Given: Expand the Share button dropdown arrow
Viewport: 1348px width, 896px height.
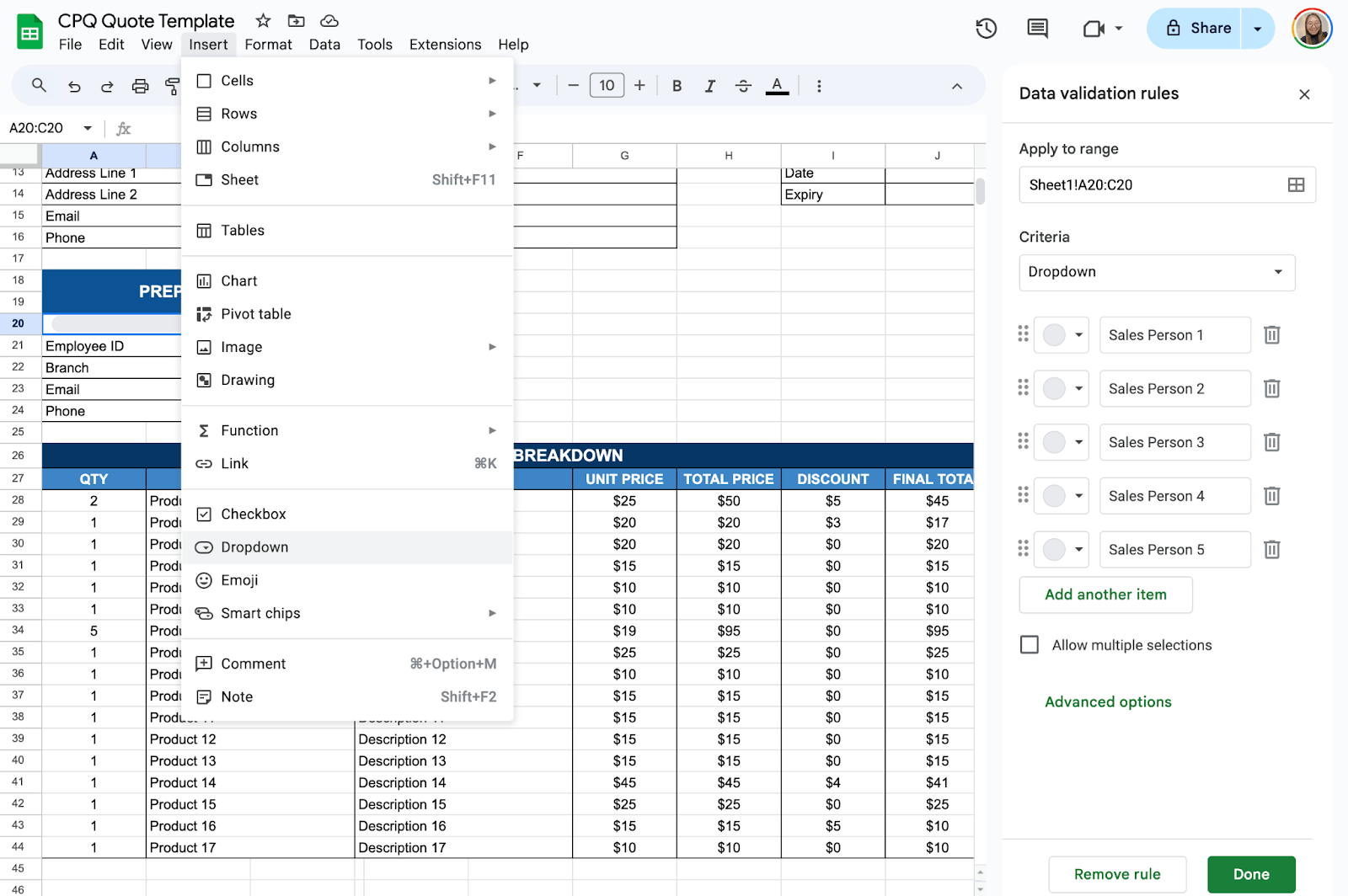Looking at the screenshot, I should (x=1257, y=29).
